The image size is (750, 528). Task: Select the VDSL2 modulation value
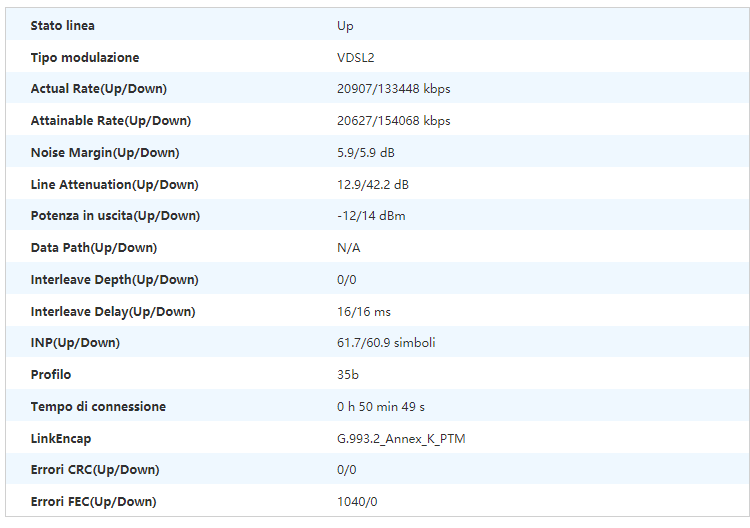click(355, 57)
